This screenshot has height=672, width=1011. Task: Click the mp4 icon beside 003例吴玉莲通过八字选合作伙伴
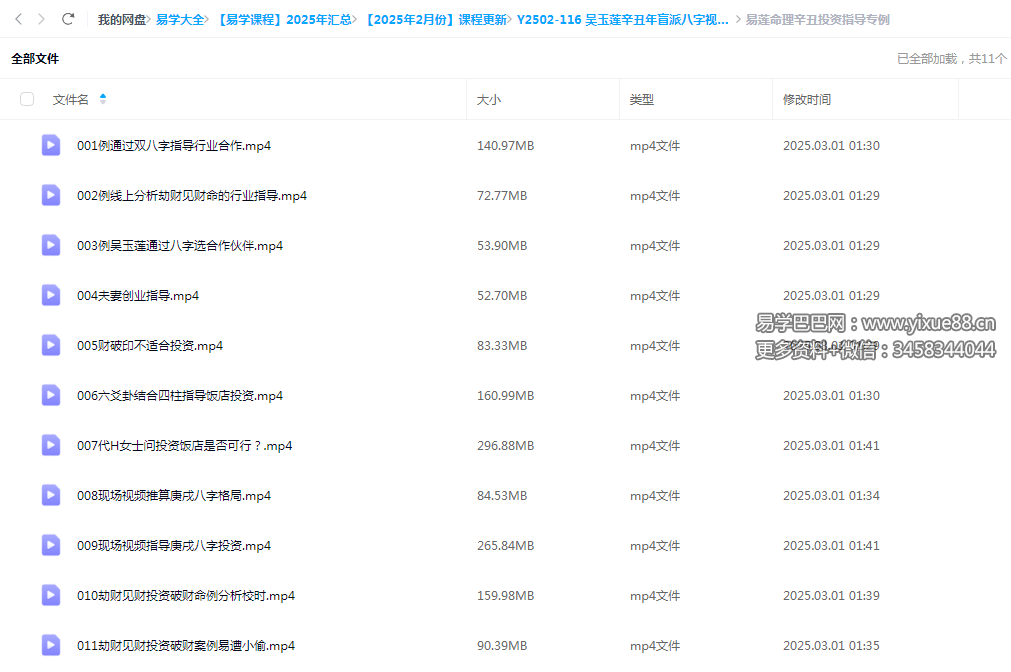tap(50, 244)
